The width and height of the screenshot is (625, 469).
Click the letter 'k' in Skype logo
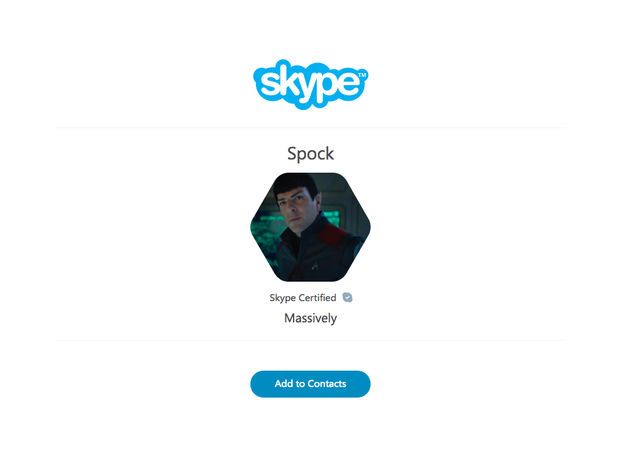coord(289,81)
